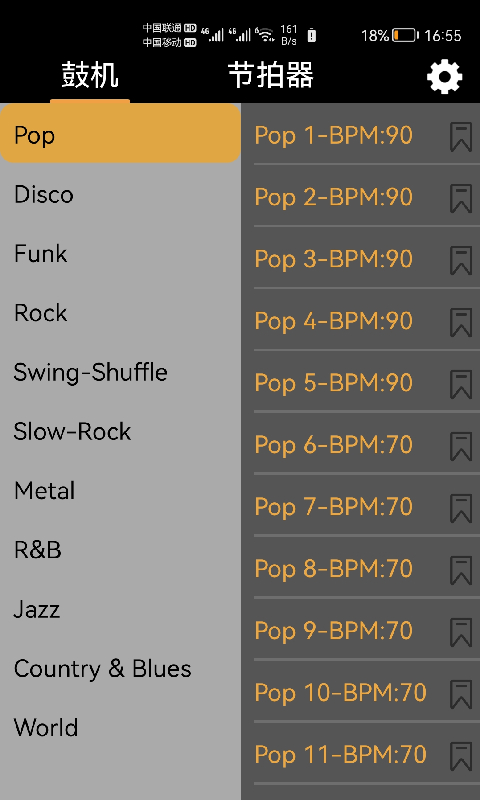Select the Swing-Shuffle category
Image resolution: width=480 pixels, height=800 pixels.
120,372
